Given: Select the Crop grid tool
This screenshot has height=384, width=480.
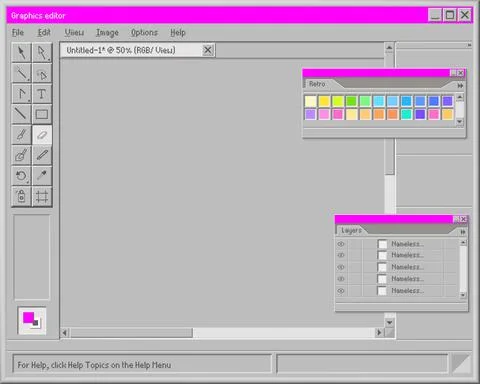Looking at the screenshot, I should tap(42, 196).
